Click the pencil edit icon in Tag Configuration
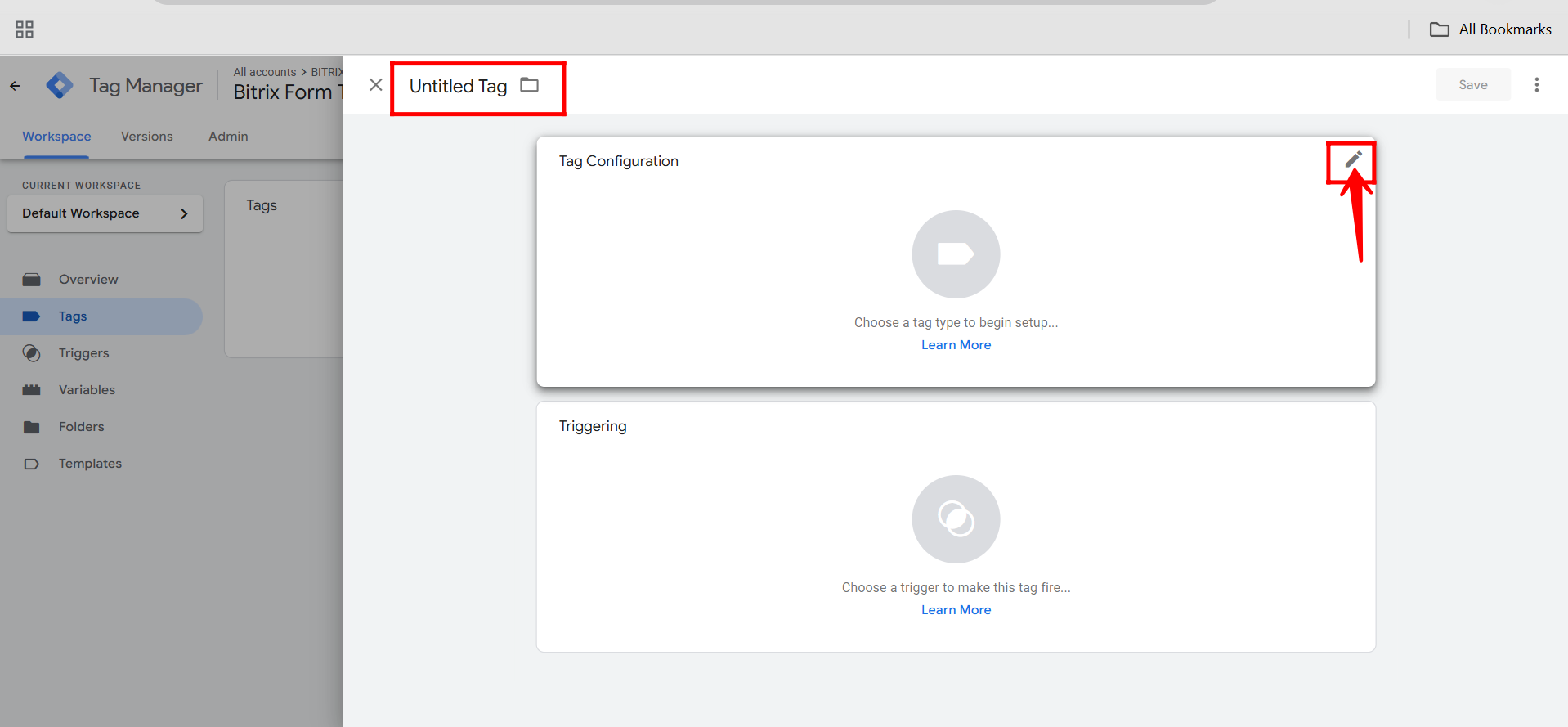The image size is (1568, 727). pyautogui.click(x=1353, y=159)
